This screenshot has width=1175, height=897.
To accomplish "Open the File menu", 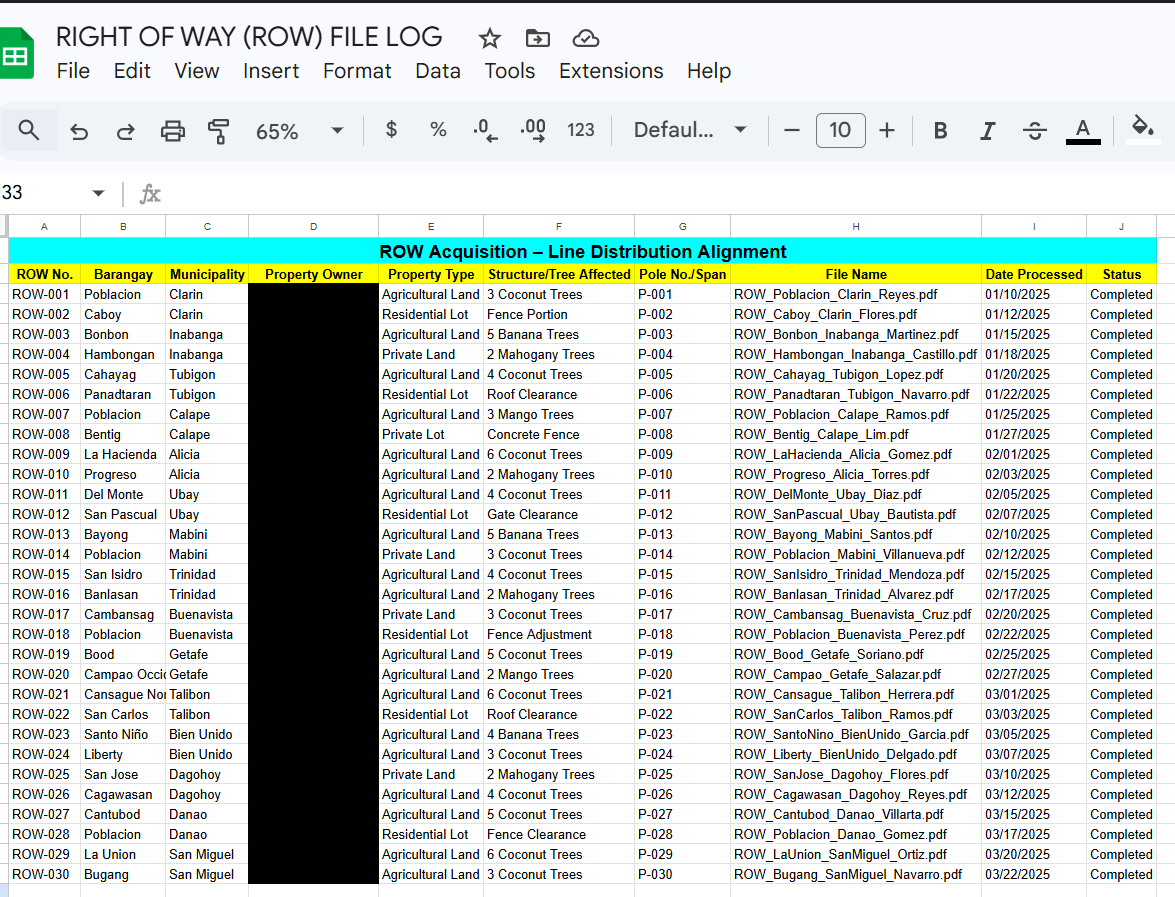I will (x=73, y=71).
